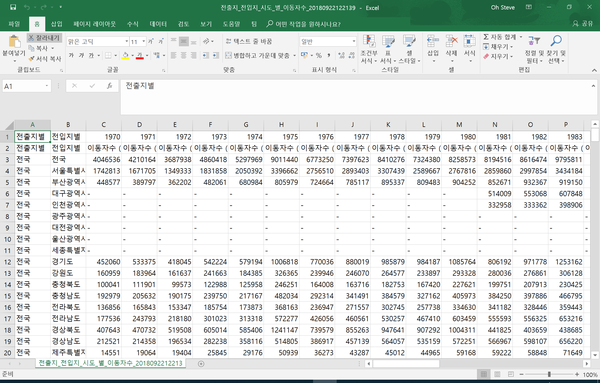Open the Clear (지우기) dropdown

click(498, 56)
